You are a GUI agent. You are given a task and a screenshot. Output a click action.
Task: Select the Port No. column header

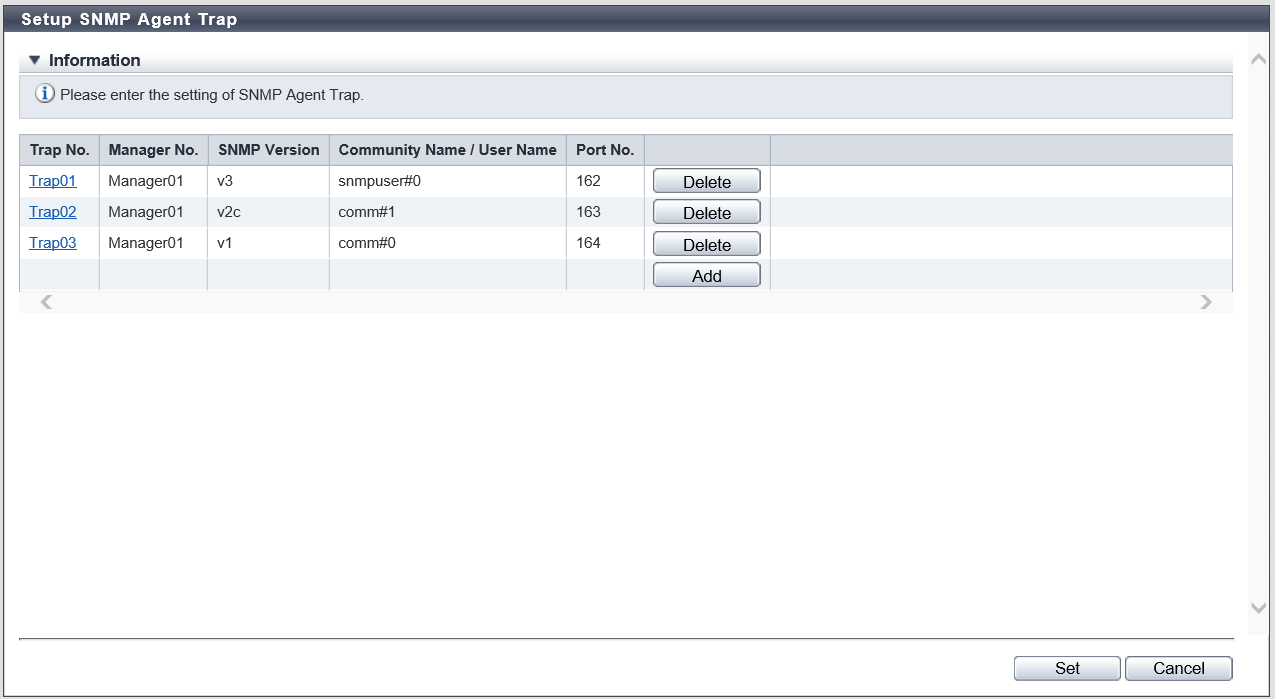pyautogui.click(x=605, y=150)
